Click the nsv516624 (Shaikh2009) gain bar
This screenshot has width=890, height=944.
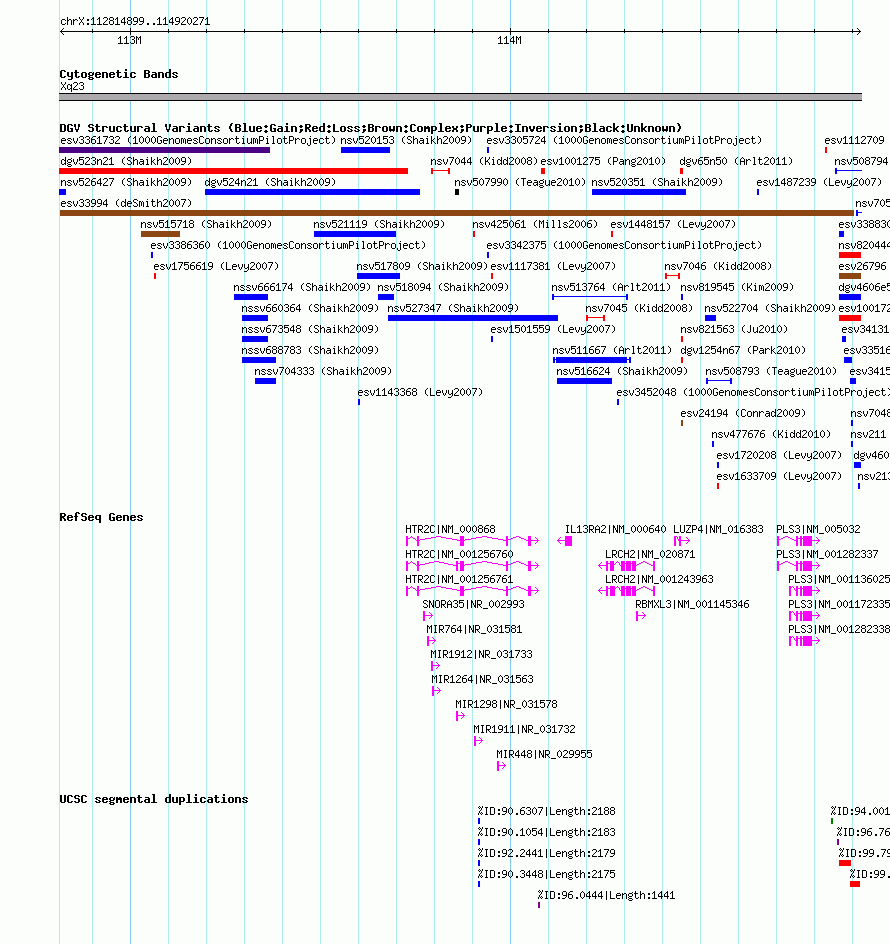(584, 381)
